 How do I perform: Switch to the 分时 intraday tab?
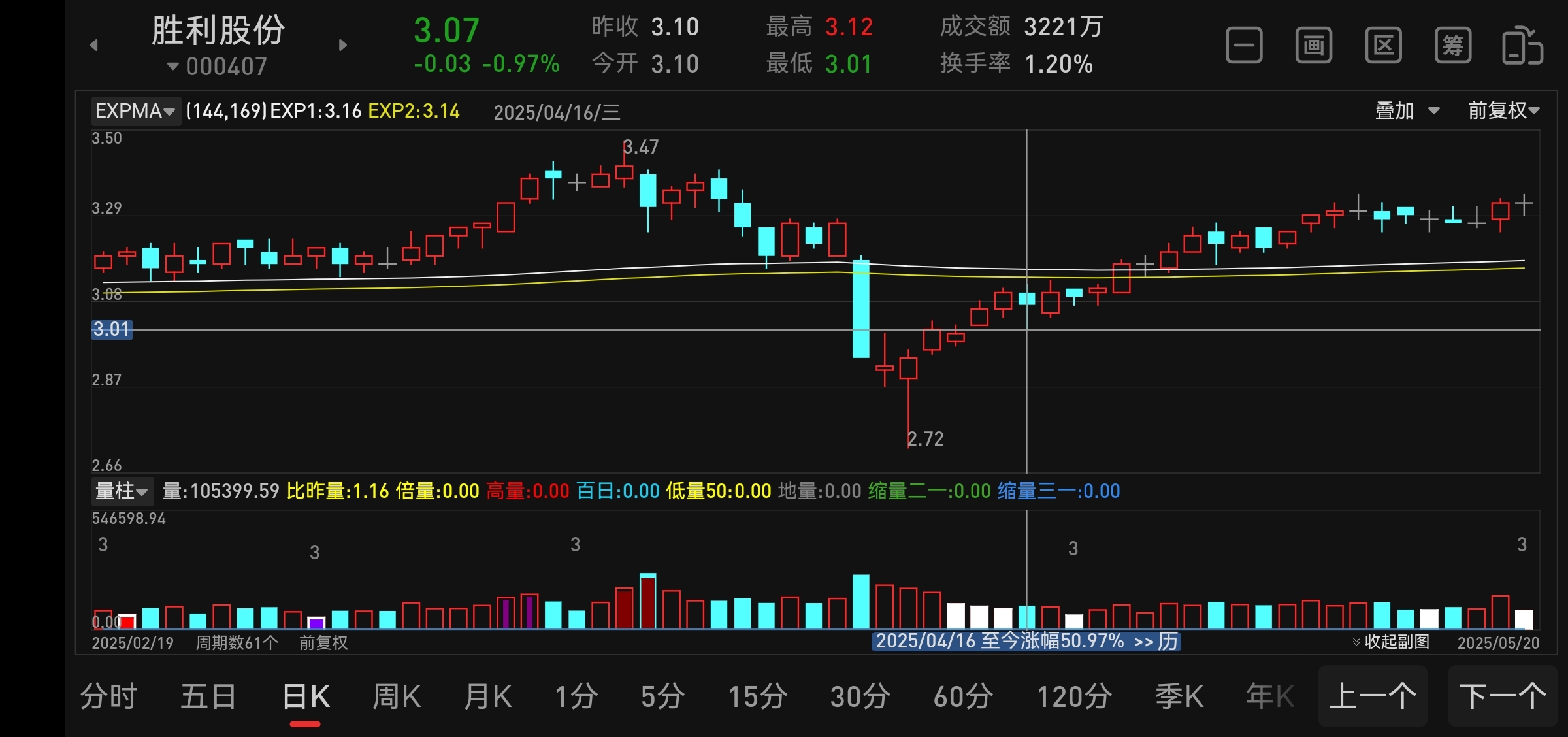click(x=108, y=696)
